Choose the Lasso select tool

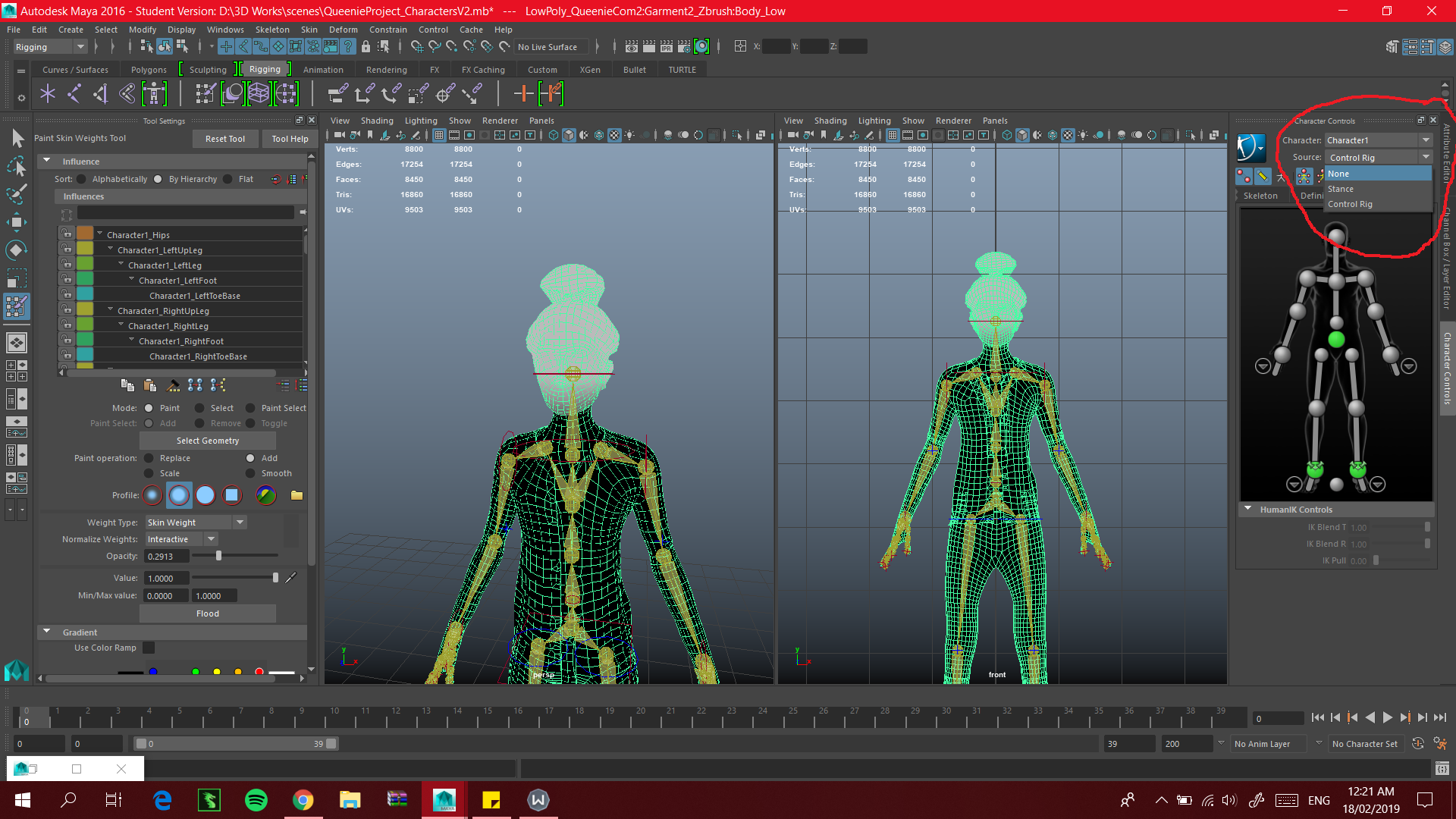(x=17, y=166)
